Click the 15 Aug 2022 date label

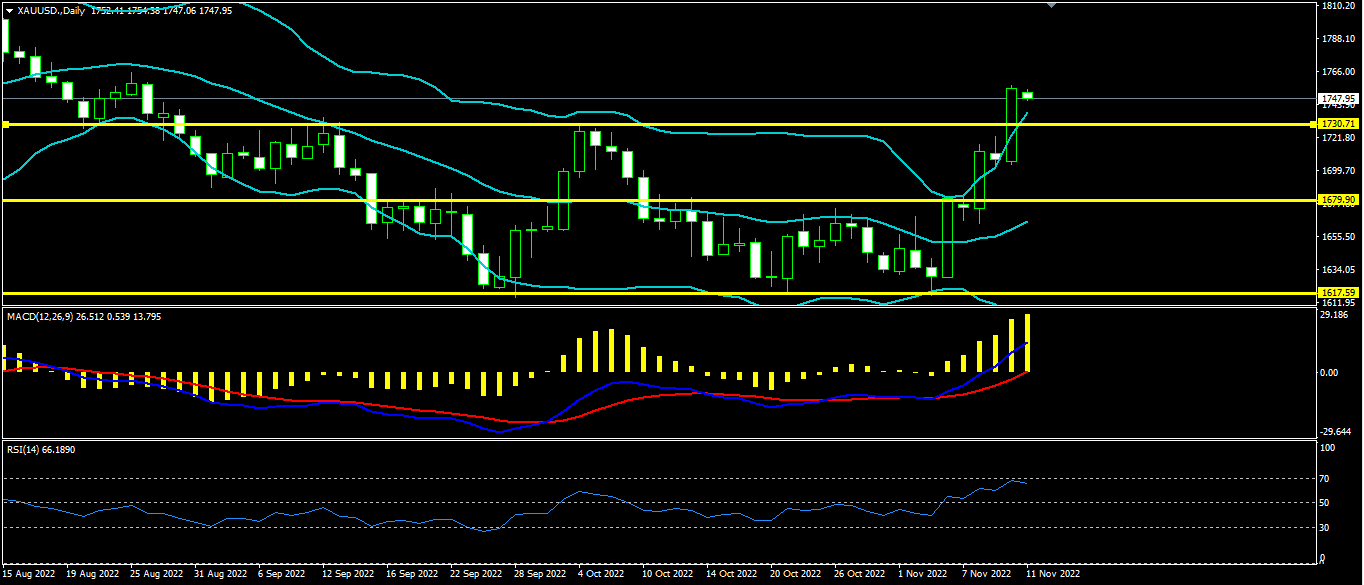click(x=29, y=575)
